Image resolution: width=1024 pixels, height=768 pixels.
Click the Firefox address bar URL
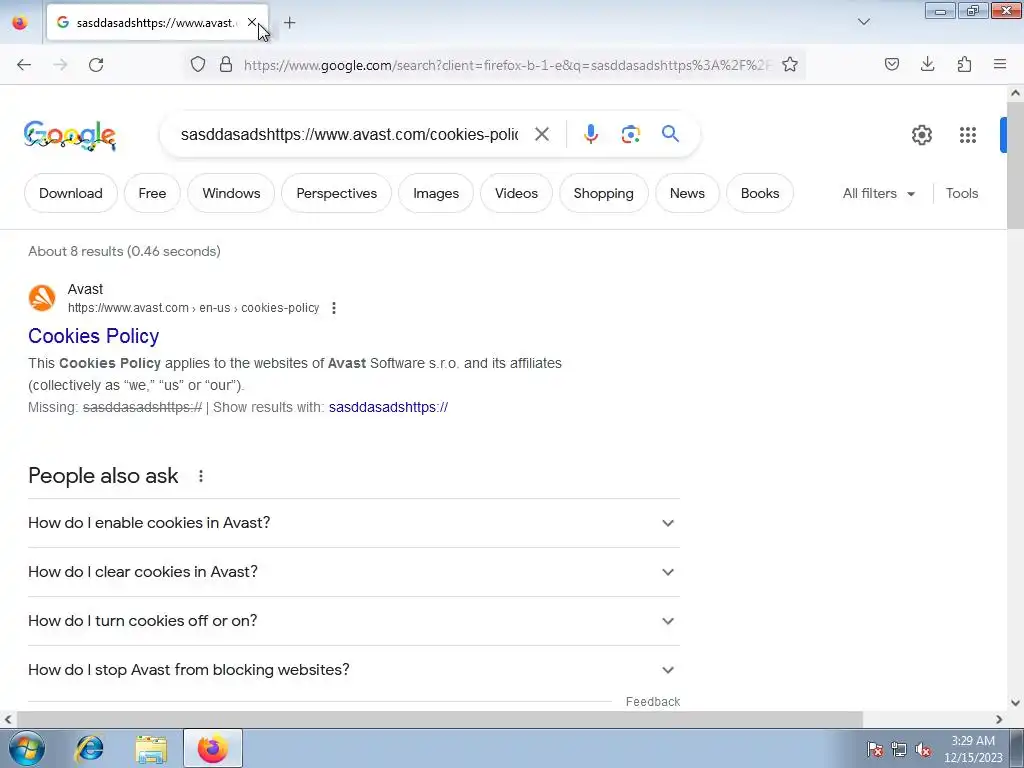click(x=507, y=65)
